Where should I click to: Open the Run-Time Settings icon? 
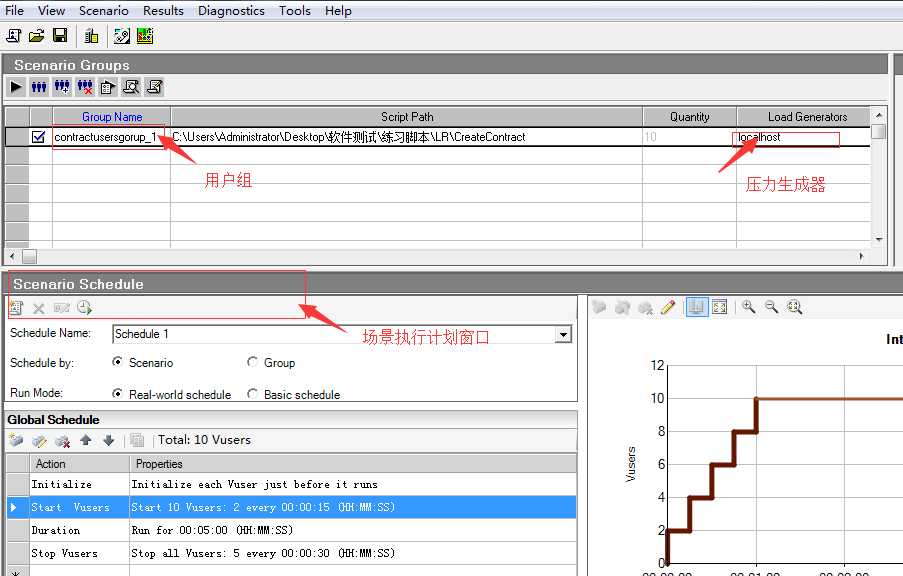pos(108,87)
